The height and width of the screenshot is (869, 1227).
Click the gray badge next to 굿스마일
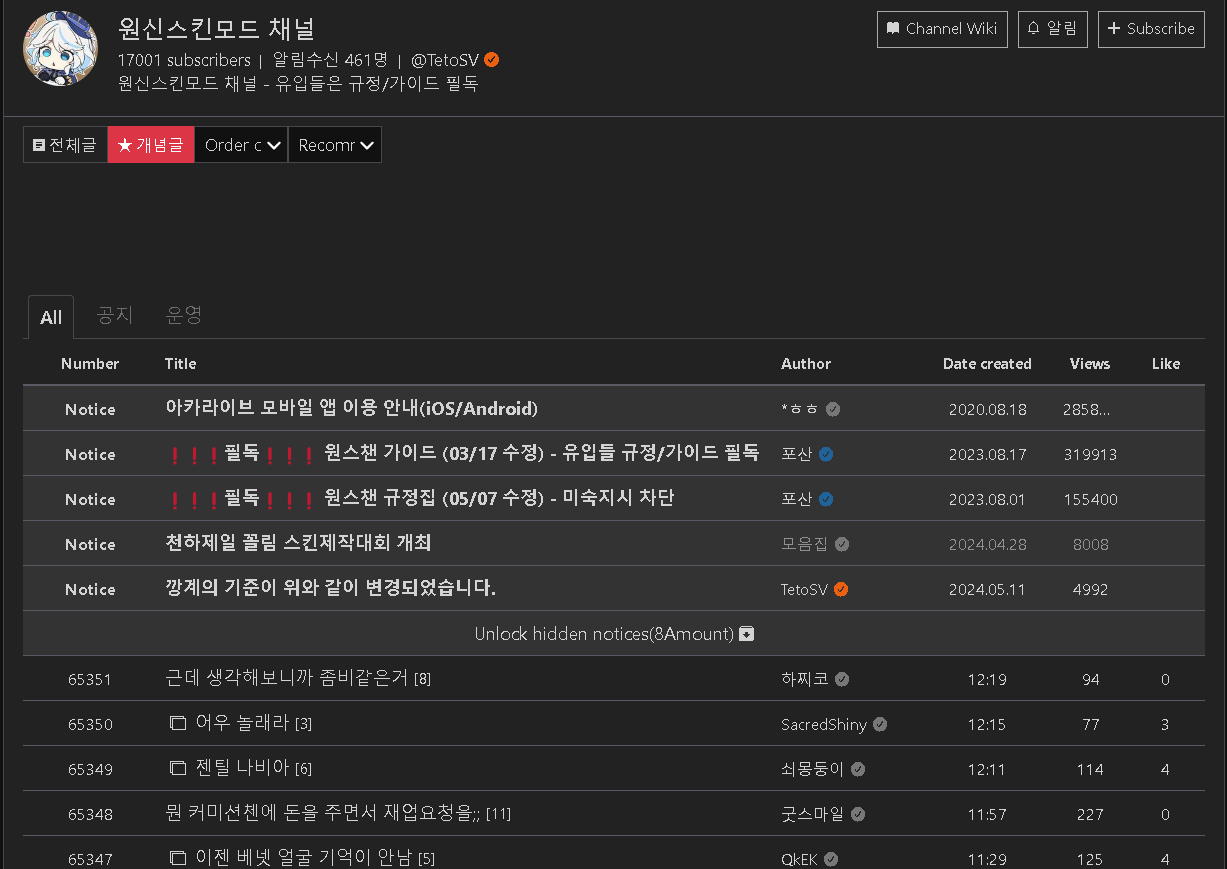coord(858,814)
